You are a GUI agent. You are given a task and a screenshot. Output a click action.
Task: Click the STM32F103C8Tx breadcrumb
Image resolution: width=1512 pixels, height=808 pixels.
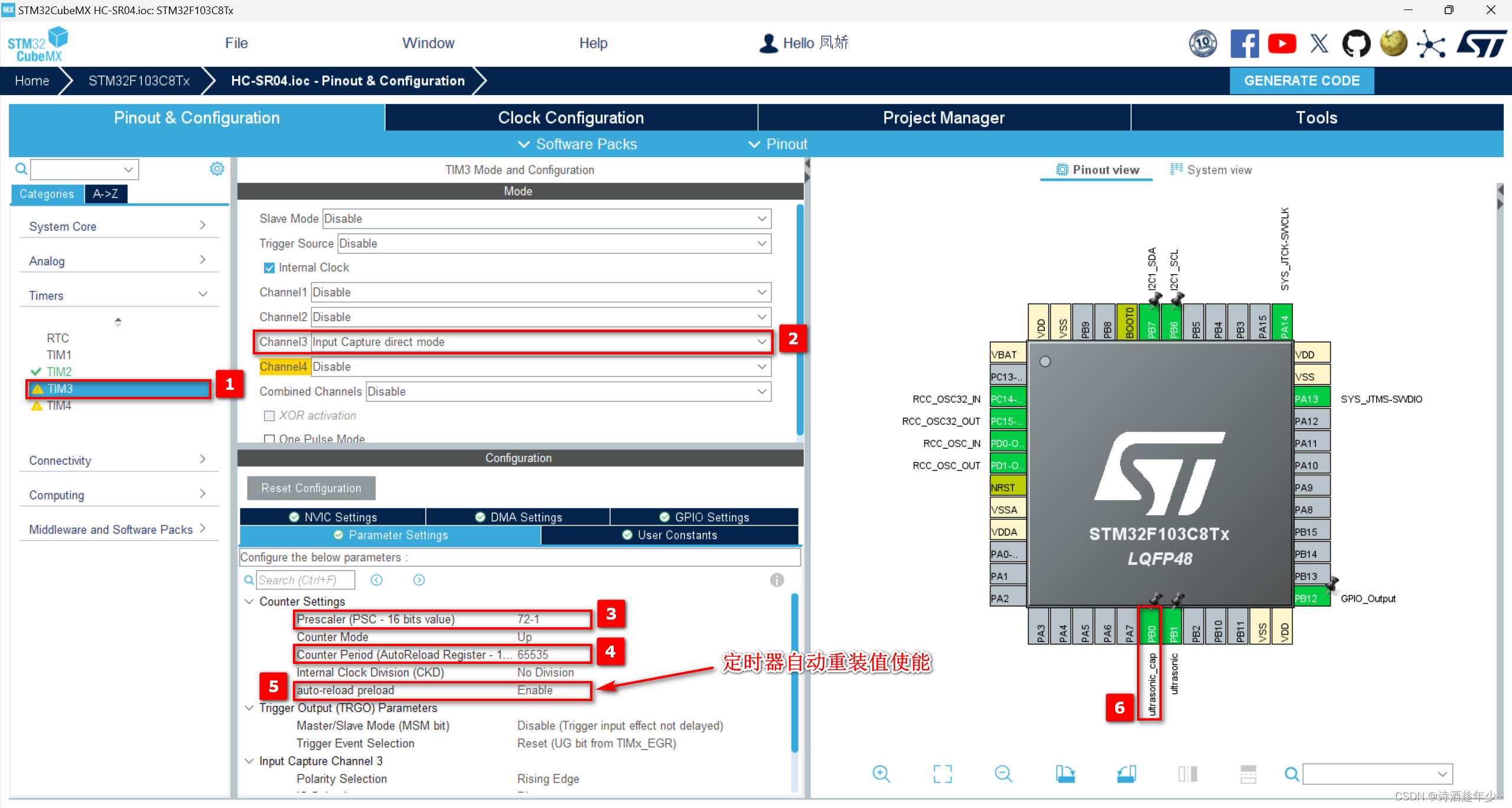(139, 81)
